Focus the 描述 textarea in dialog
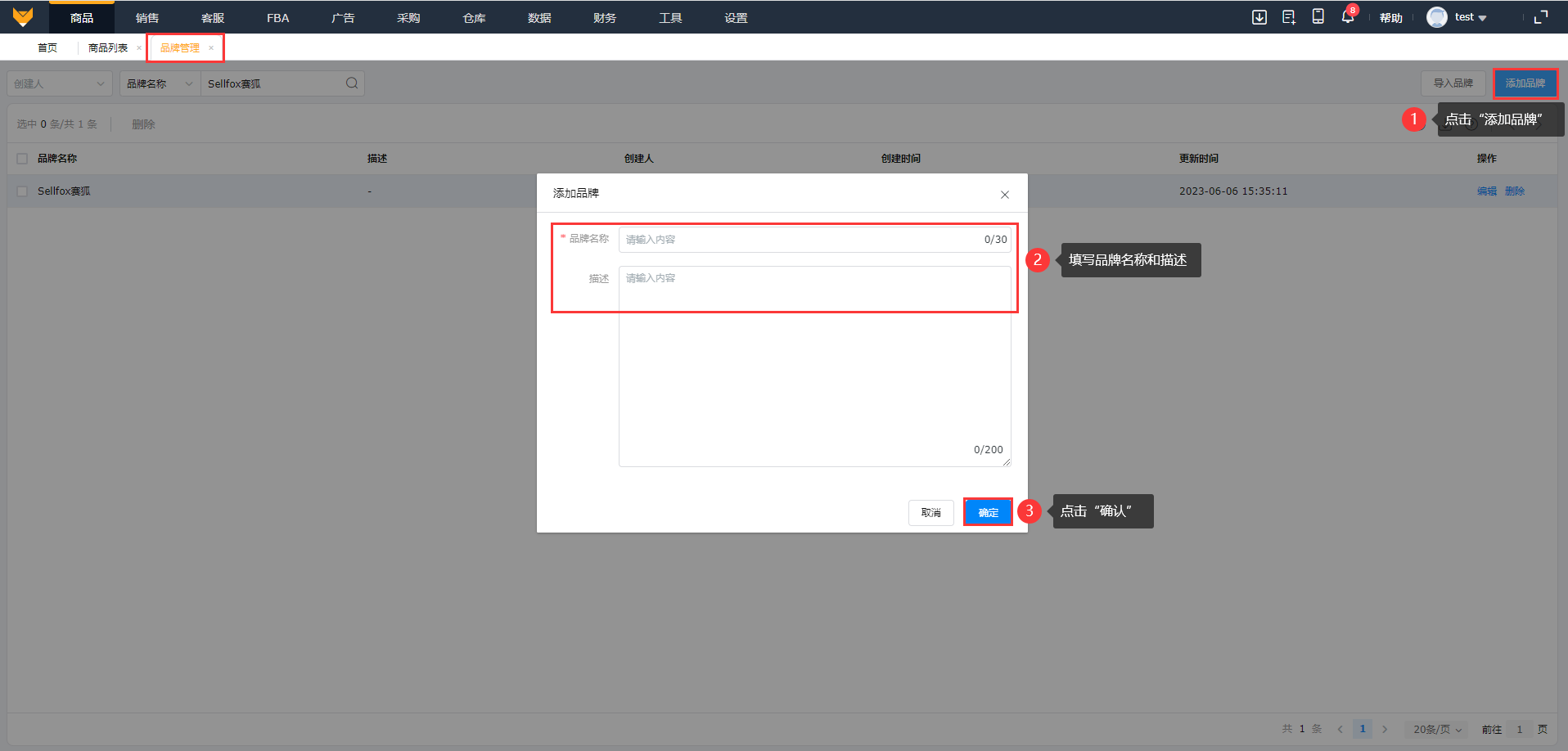Screen dimensions: 1568x751 [815, 367]
